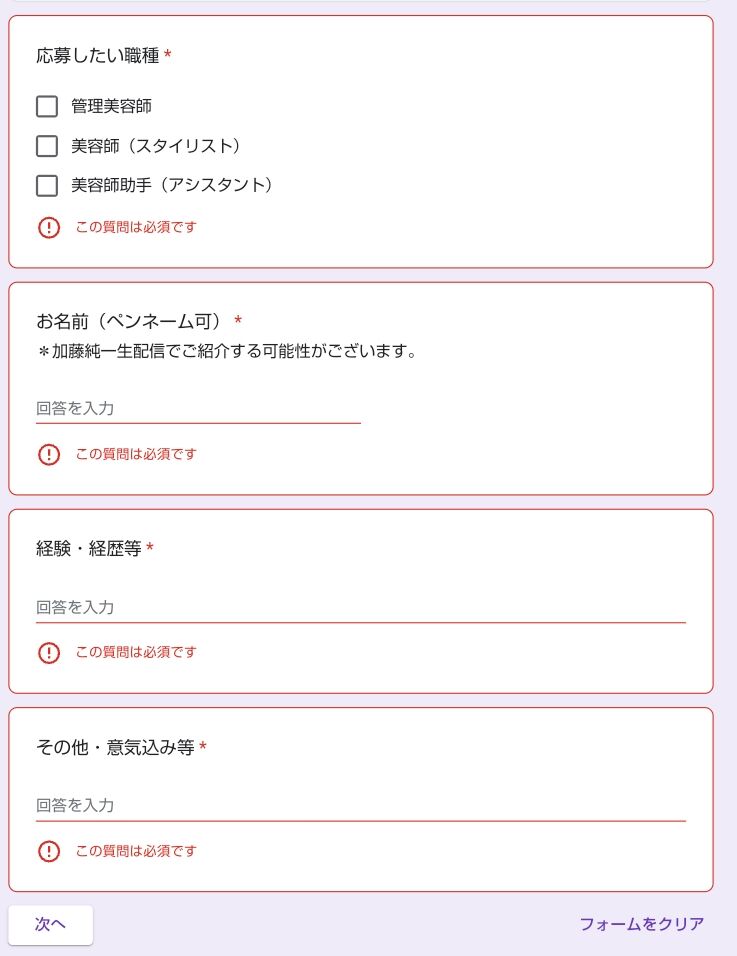The image size is (737, 956).
Task: Check the 美容師助手(アシスタント) checkbox
Action: click(x=47, y=185)
